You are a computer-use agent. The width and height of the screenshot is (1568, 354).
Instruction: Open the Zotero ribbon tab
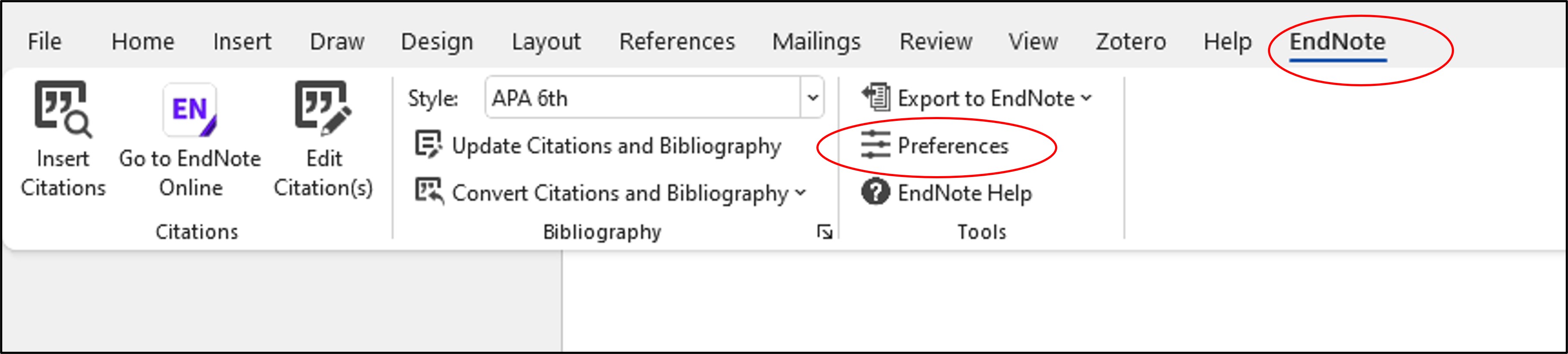1130,41
